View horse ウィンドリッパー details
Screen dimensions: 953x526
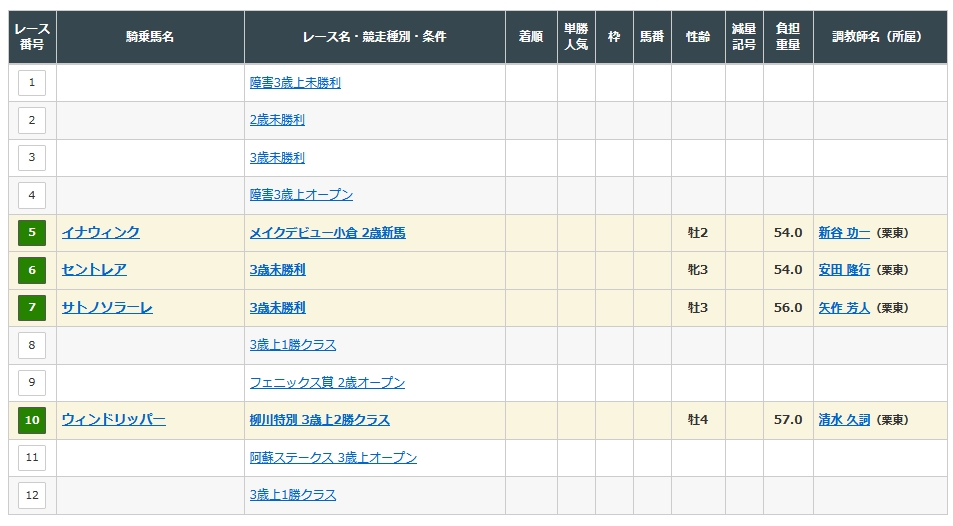pyautogui.click(x=113, y=420)
